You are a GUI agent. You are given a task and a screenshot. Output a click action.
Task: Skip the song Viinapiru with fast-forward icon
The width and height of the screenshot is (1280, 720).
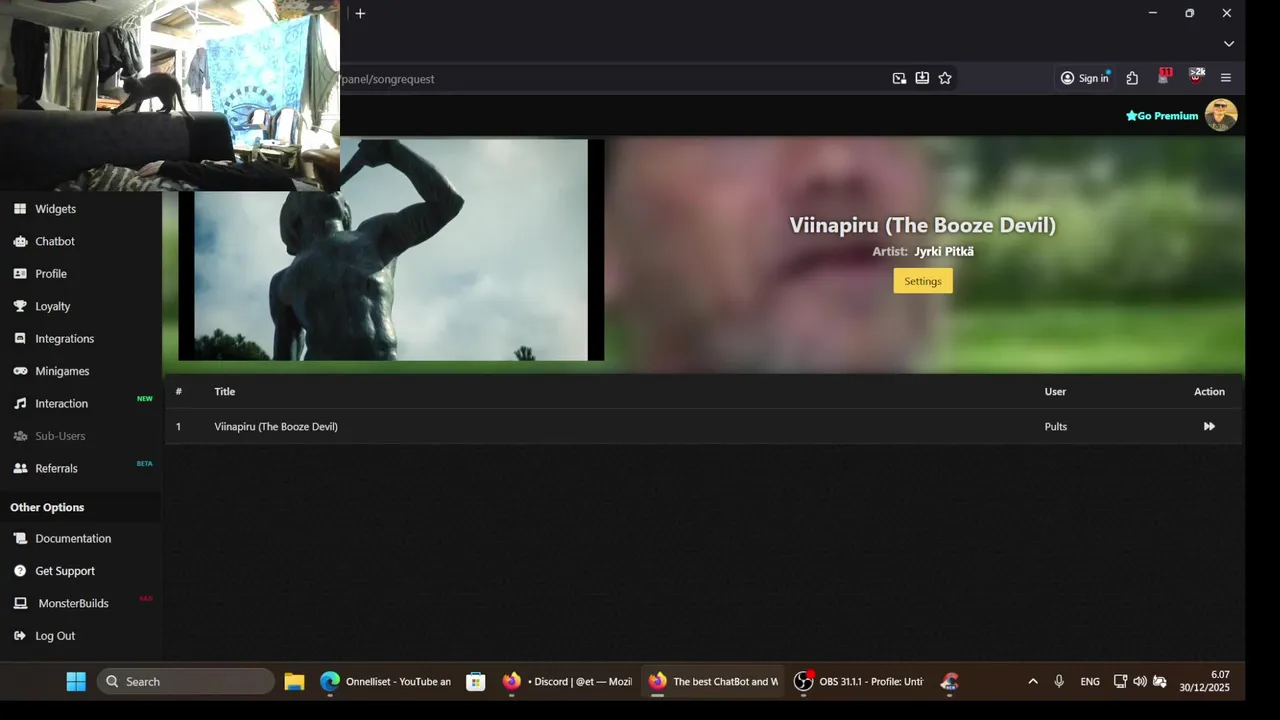(x=1209, y=427)
